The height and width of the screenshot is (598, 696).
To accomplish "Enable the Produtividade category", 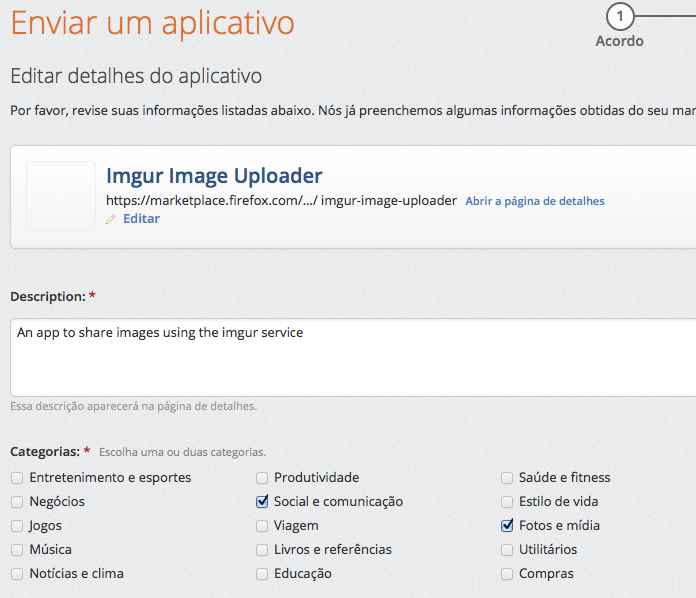I will tap(262, 478).
